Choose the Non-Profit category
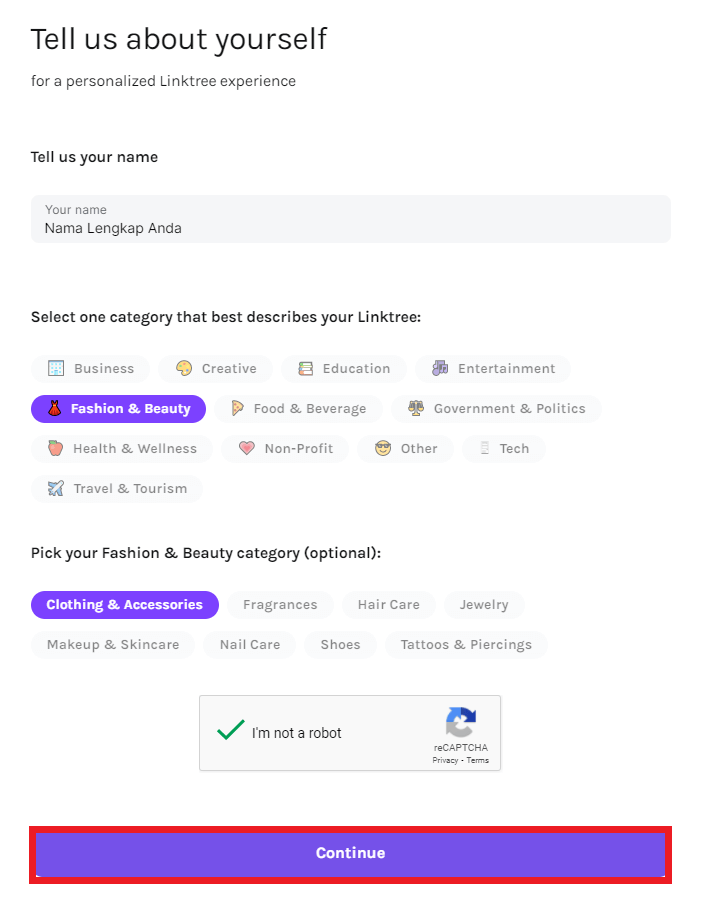The height and width of the screenshot is (911, 712). point(285,449)
